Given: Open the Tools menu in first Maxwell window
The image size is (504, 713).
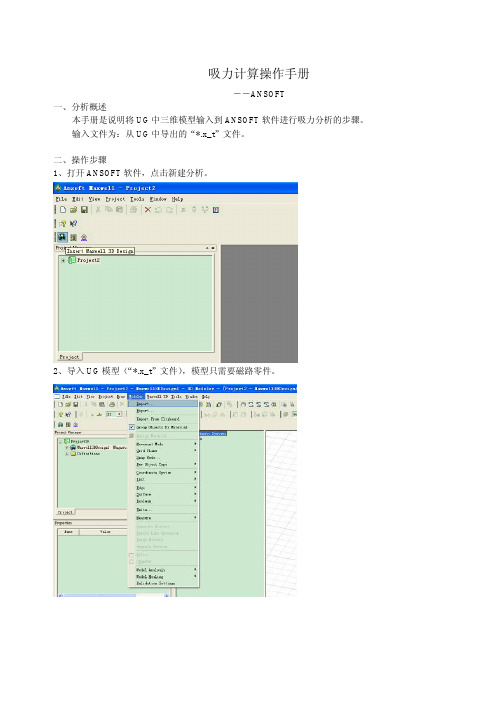Looking at the screenshot, I should point(137,199).
